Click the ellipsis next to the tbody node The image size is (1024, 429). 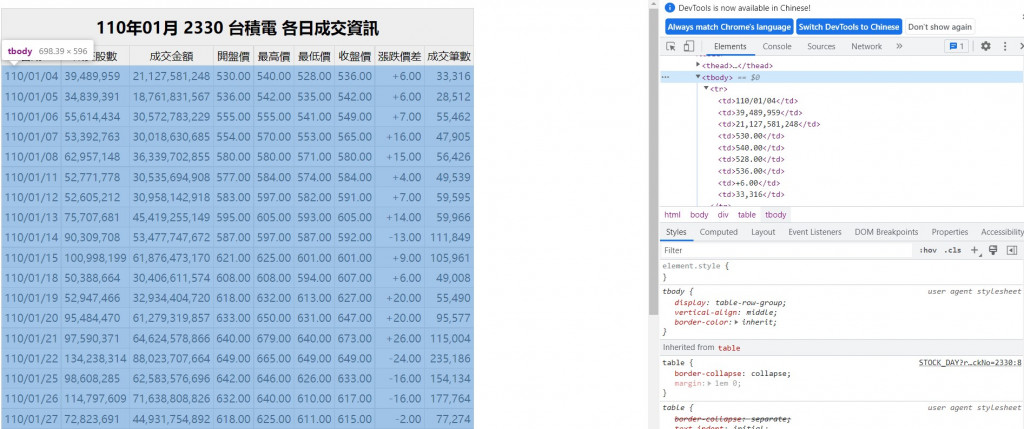[x=665, y=77]
